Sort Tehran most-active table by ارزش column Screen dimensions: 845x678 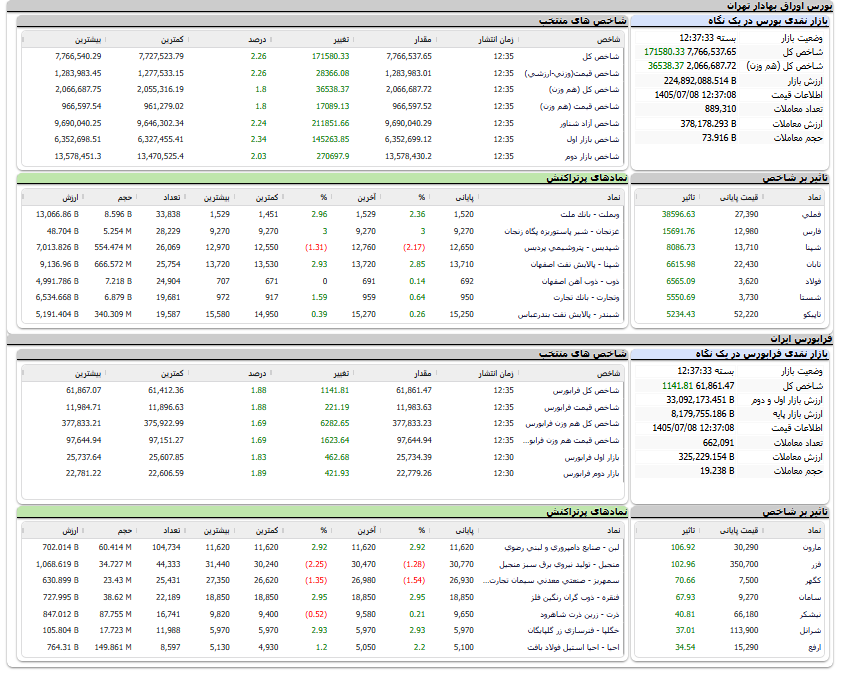click(71, 198)
